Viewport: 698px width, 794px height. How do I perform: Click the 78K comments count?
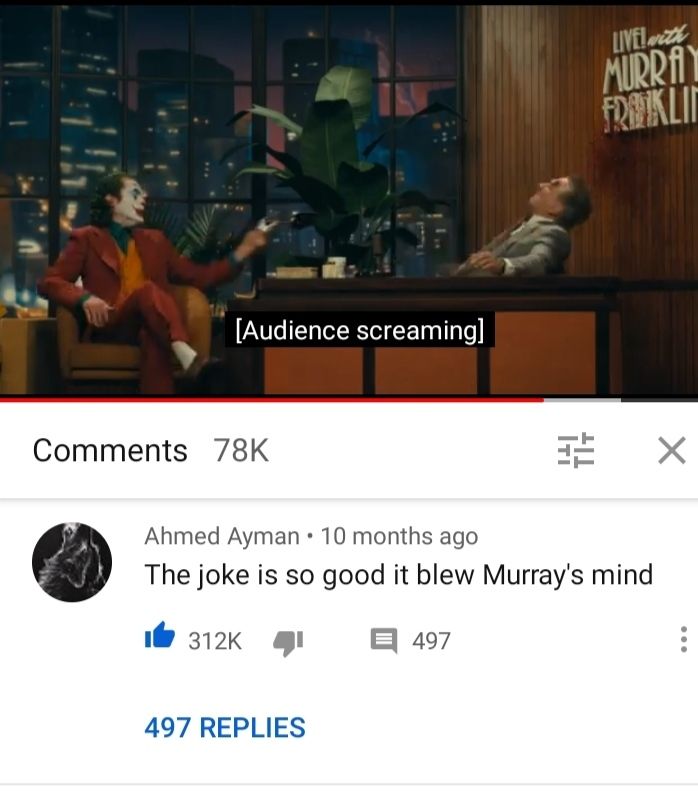[x=241, y=450]
